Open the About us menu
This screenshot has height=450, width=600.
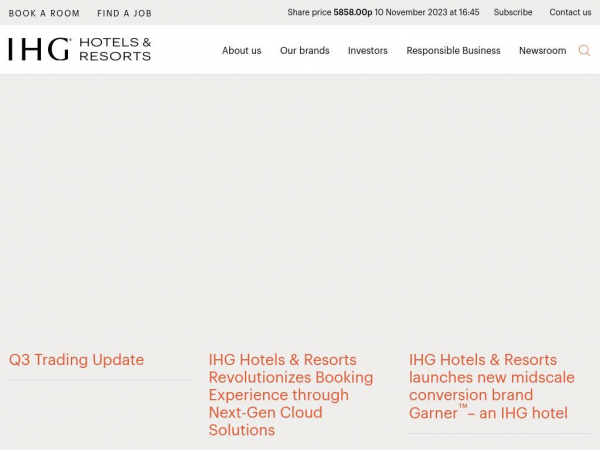pyautogui.click(x=241, y=51)
